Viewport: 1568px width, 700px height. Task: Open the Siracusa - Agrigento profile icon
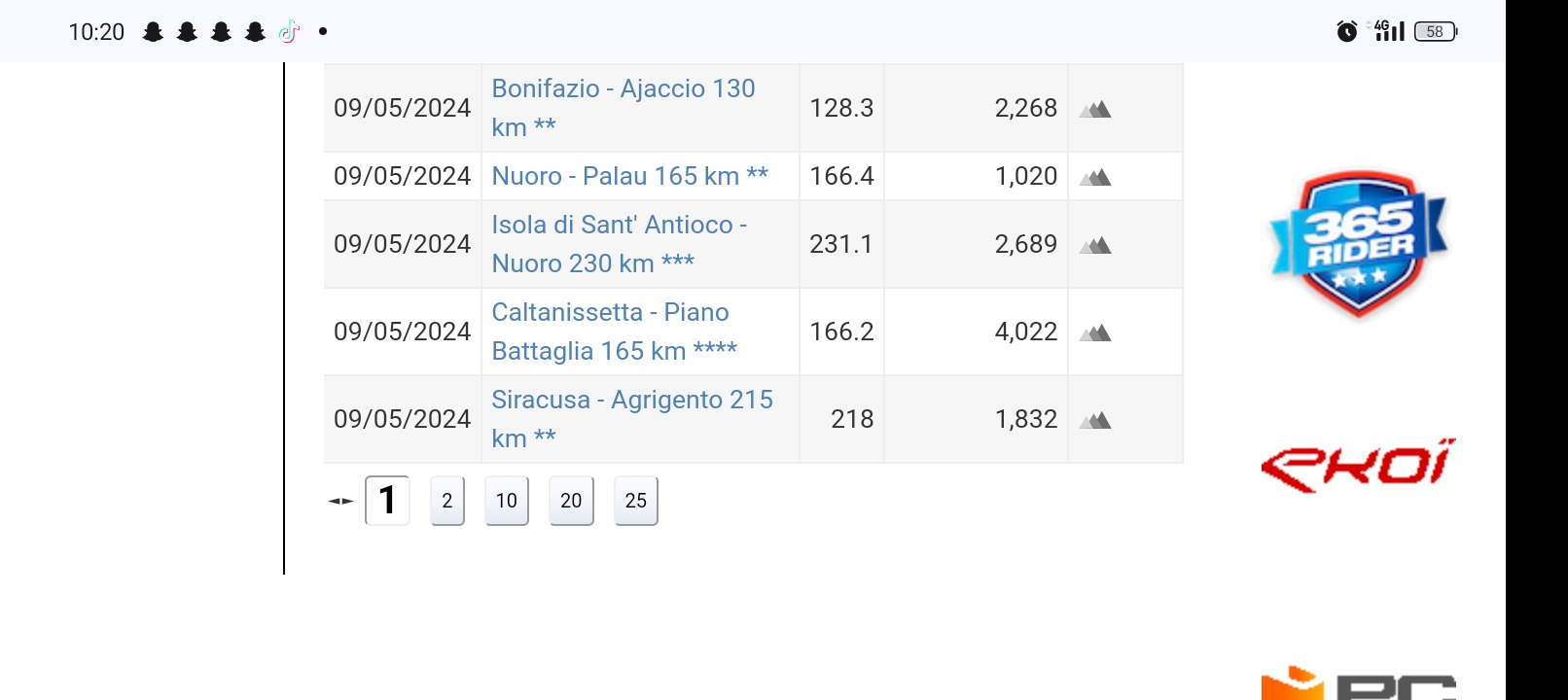point(1095,420)
